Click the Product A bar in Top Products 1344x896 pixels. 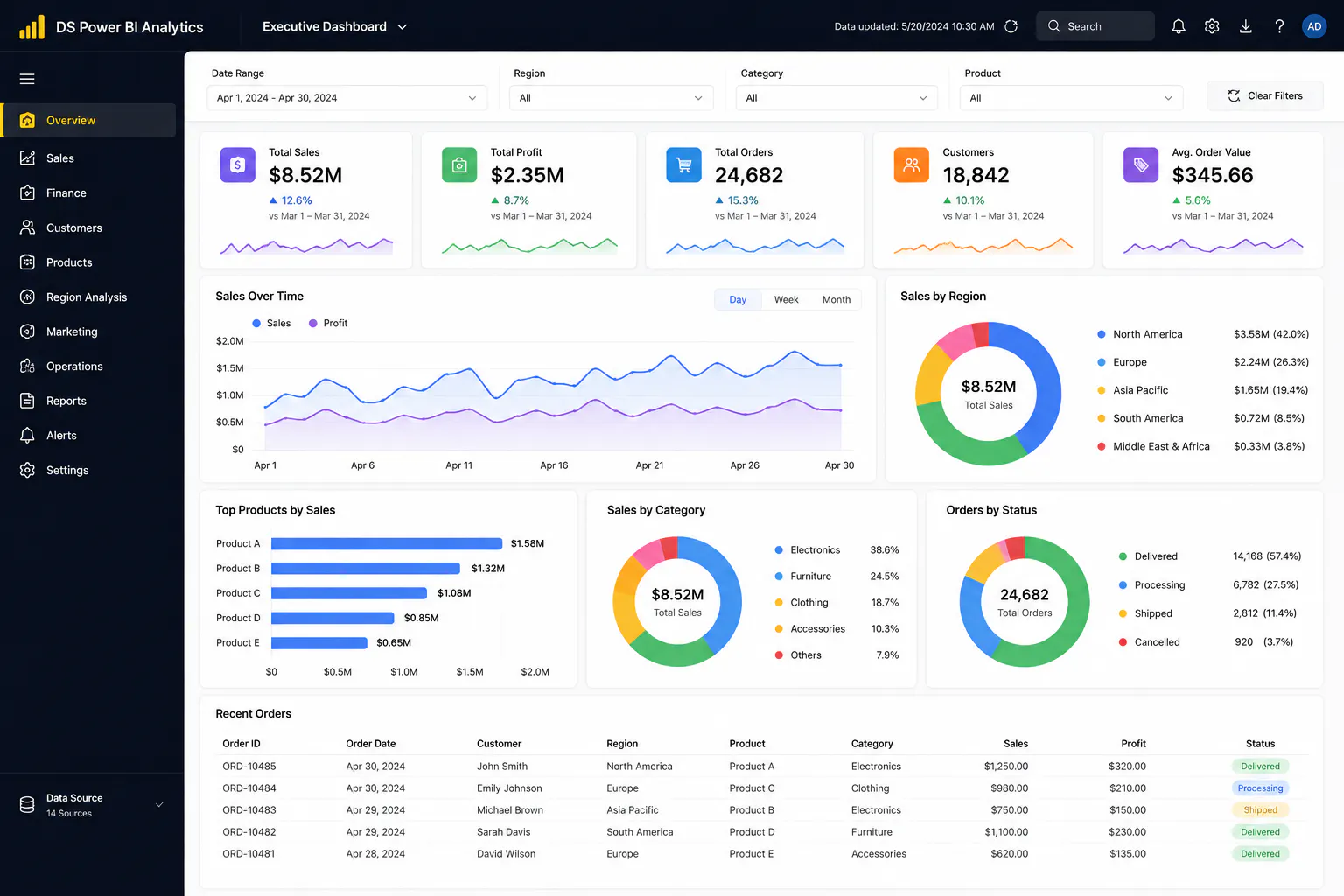[387, 543]
